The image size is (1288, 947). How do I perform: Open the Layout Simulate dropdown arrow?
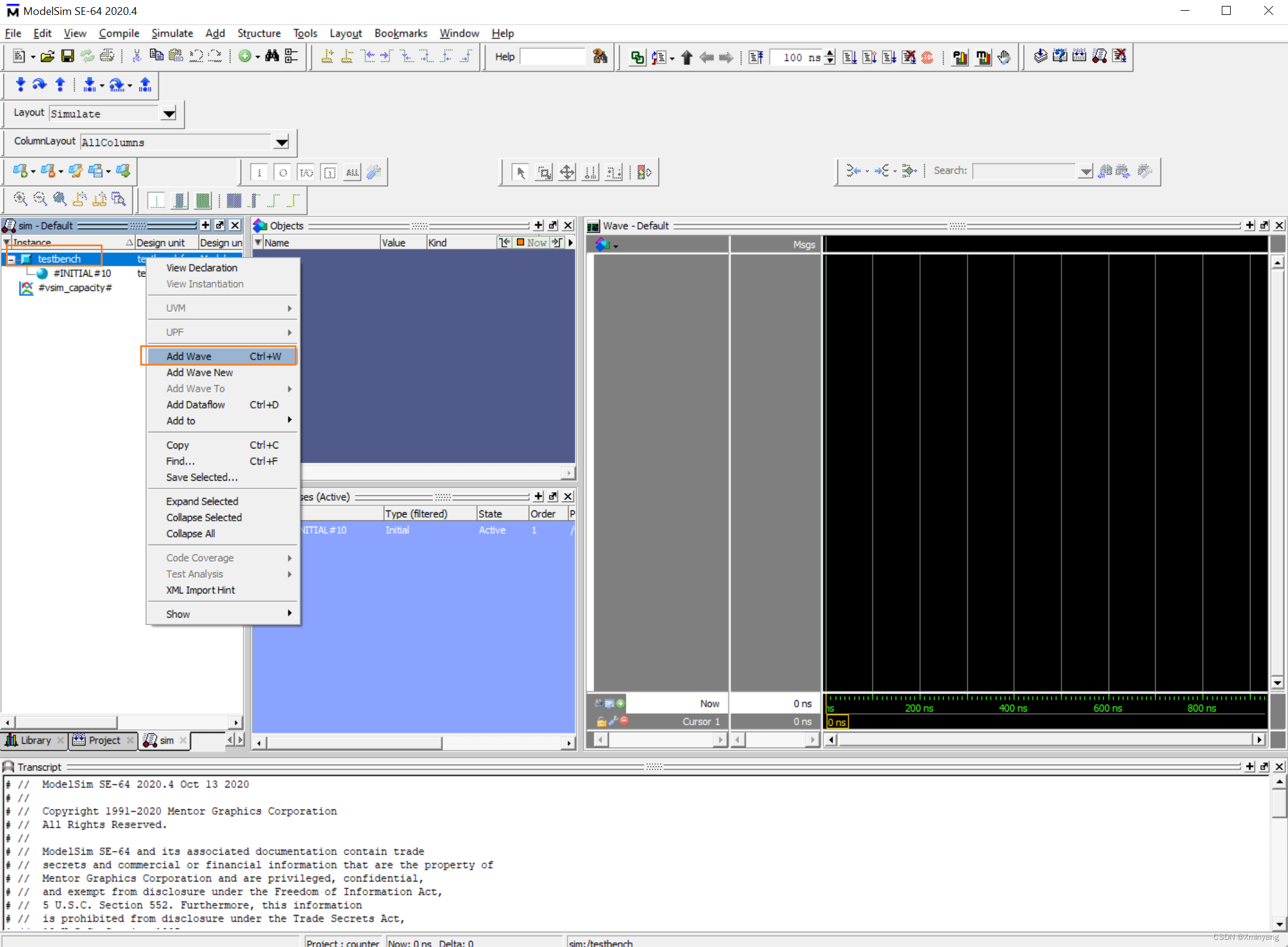click(169, 113)
